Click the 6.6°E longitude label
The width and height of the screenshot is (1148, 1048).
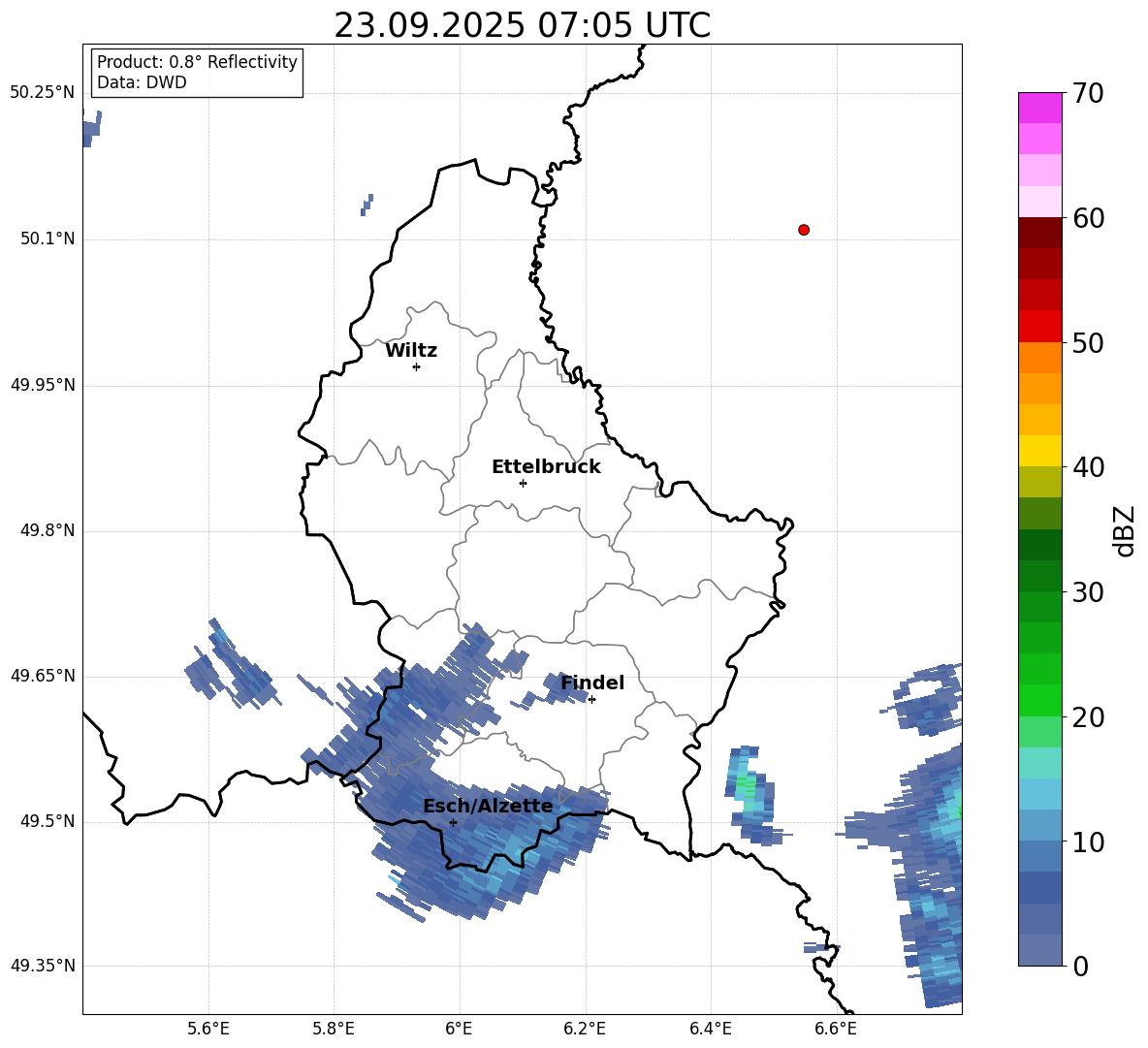(x=836, y=1029)
